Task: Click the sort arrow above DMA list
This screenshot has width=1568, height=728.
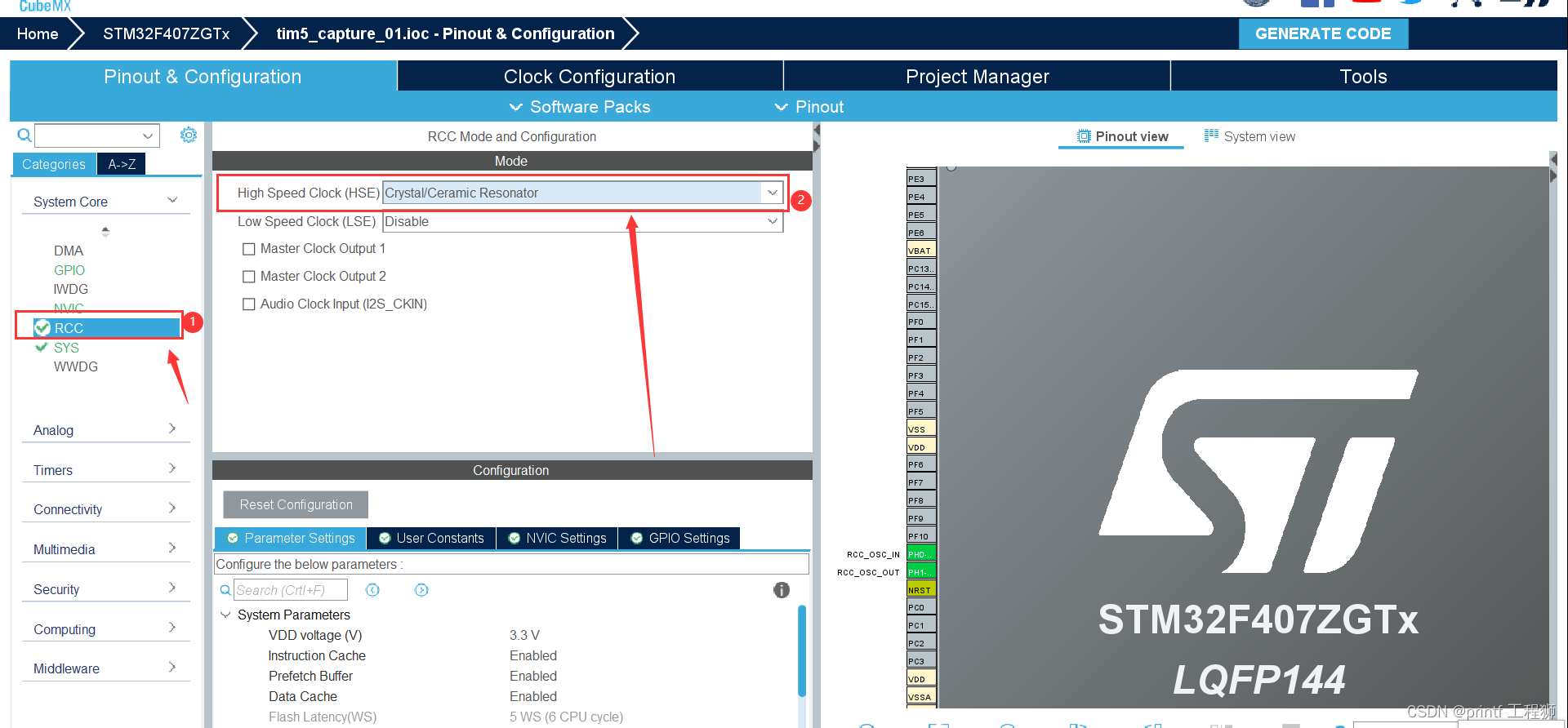Action: (105, 232)
